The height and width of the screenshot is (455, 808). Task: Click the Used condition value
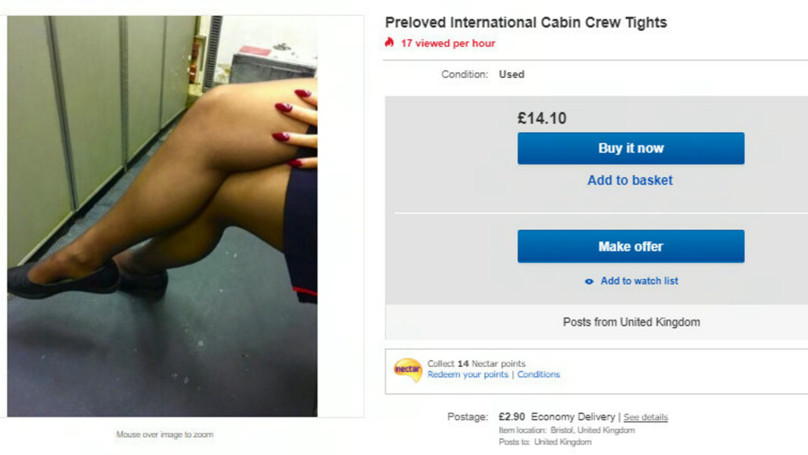pyautogui.click(x=512, y=74)
